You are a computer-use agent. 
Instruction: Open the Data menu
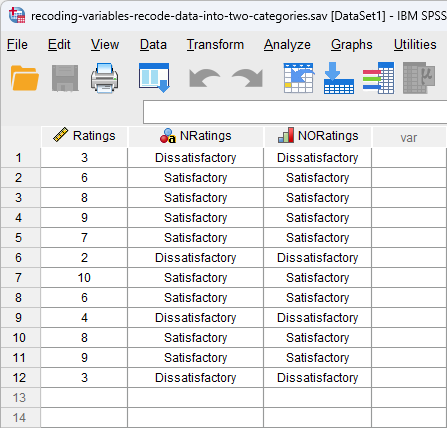coord(153,44)
